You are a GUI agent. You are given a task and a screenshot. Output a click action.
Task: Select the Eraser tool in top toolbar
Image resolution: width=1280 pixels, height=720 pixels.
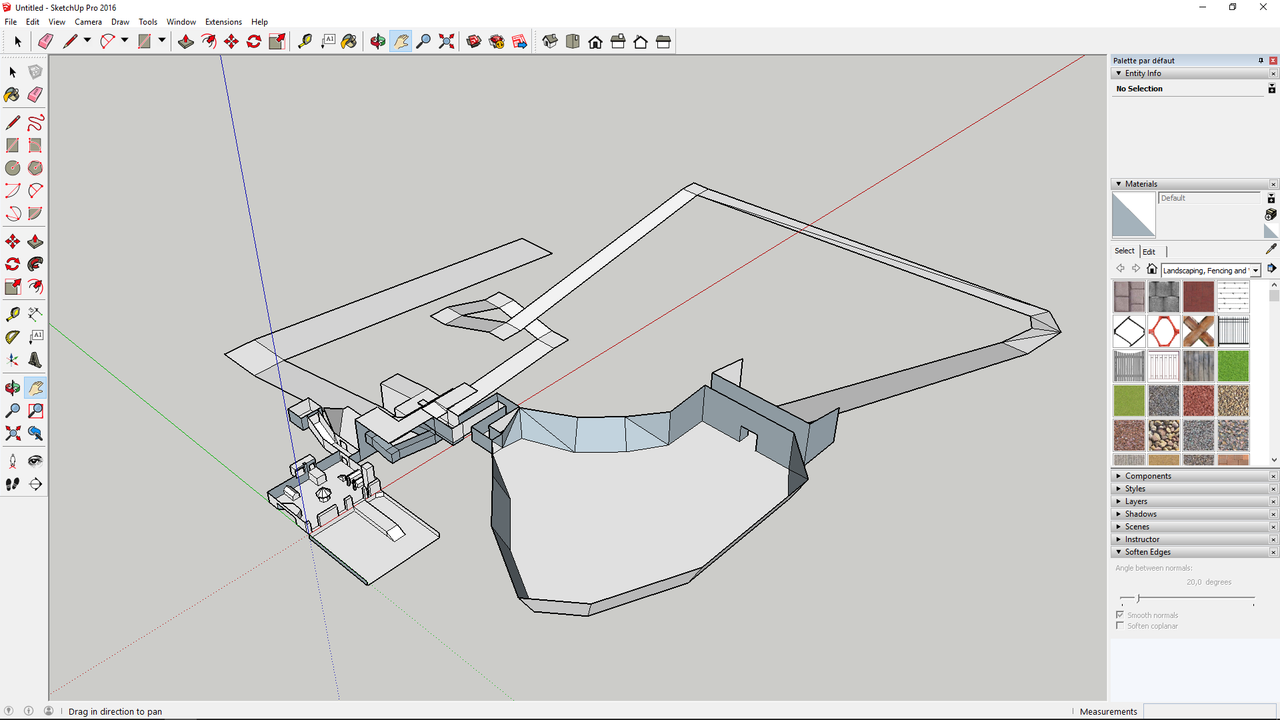(45, 41)
